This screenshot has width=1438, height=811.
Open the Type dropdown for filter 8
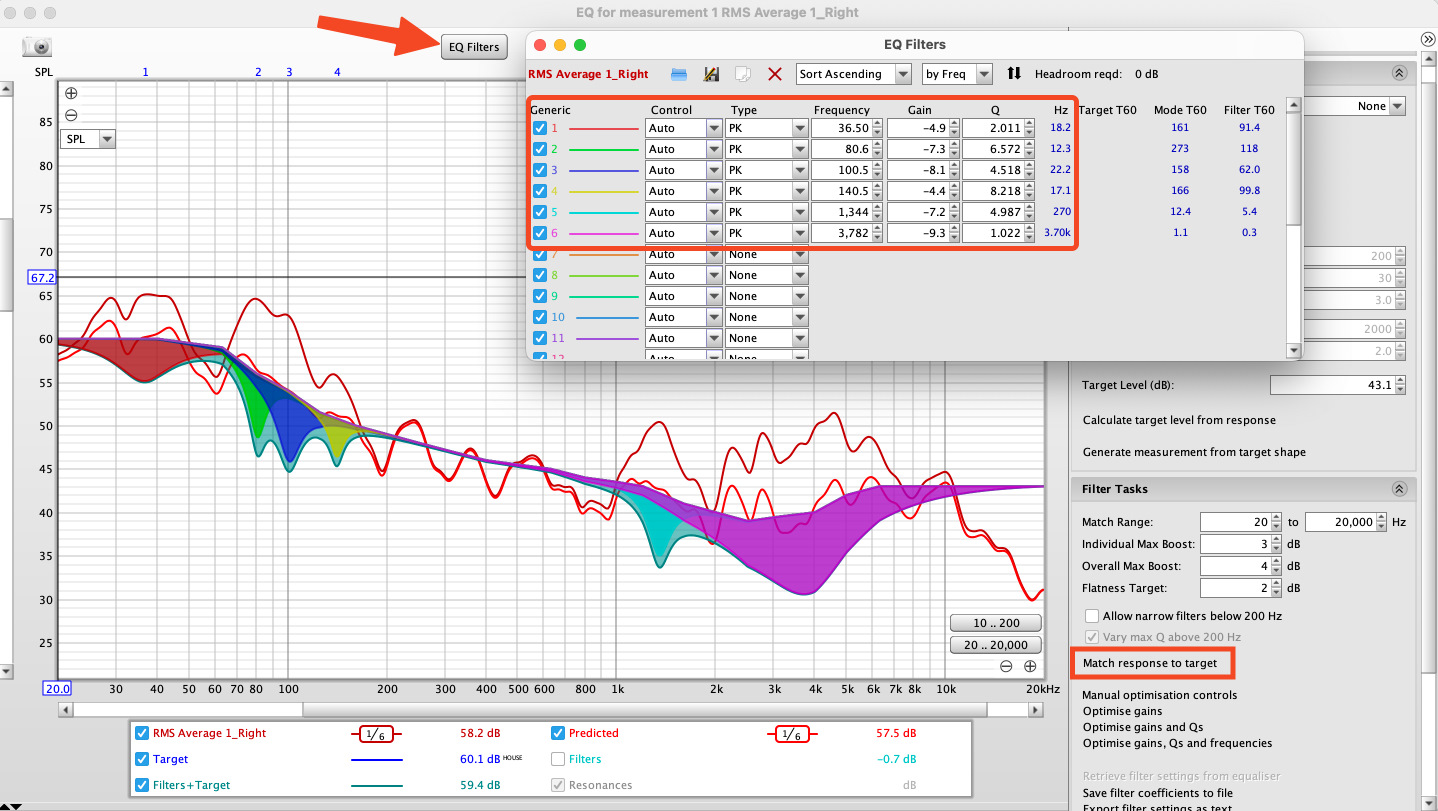pos(767,275)
